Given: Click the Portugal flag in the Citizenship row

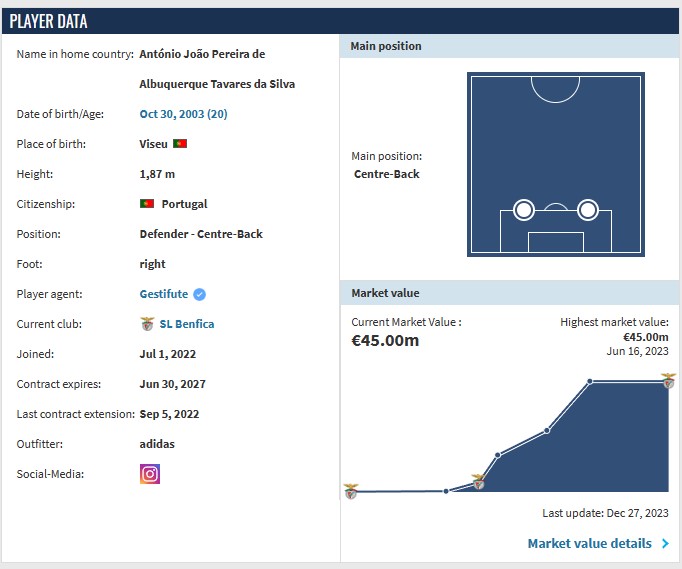Looking at the screenshot, I should [x=147, y=204].
